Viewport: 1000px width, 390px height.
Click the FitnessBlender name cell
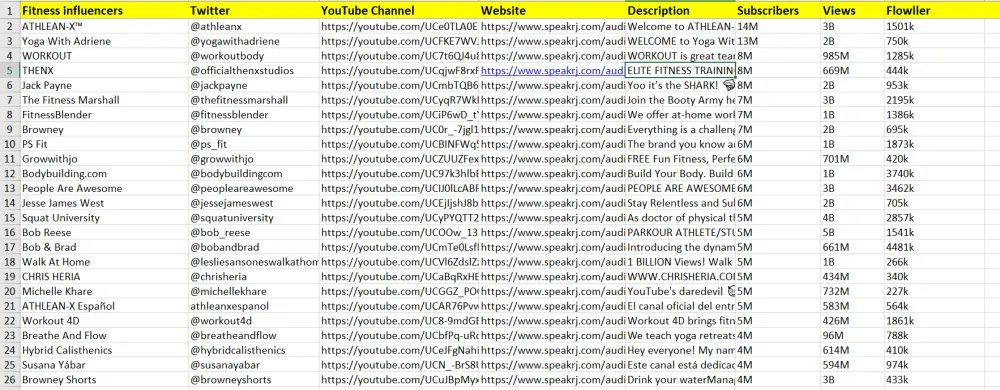point(105,115)
